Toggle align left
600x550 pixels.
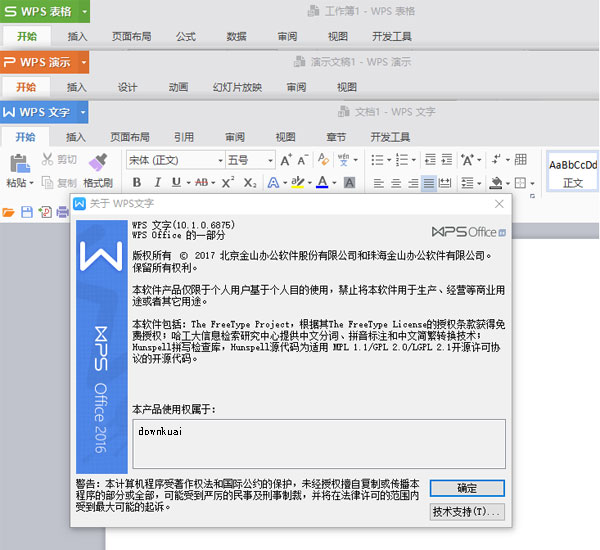pos(379,183)
